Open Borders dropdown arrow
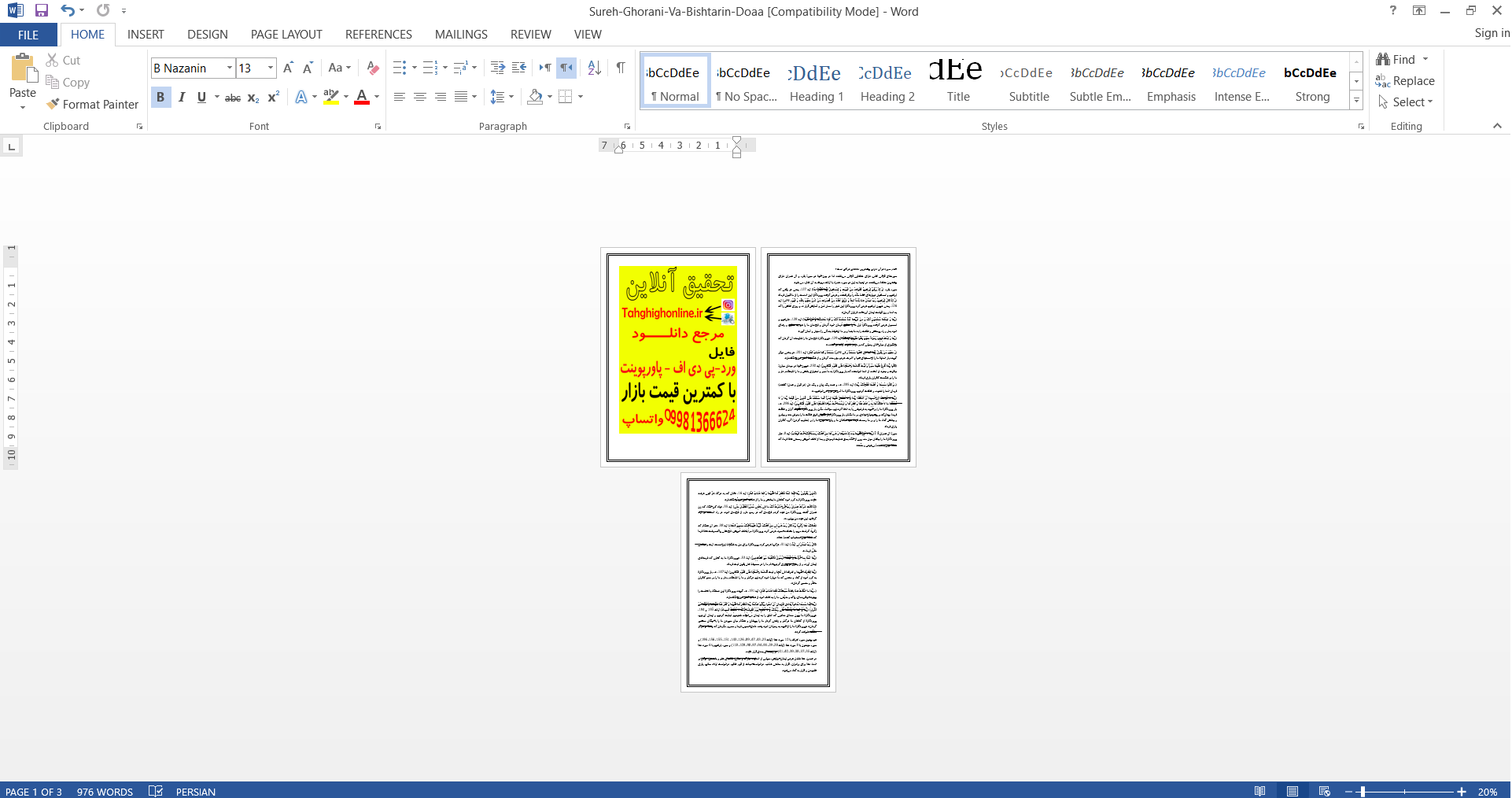Screen dimensions: 1512x798 [581, 97]
